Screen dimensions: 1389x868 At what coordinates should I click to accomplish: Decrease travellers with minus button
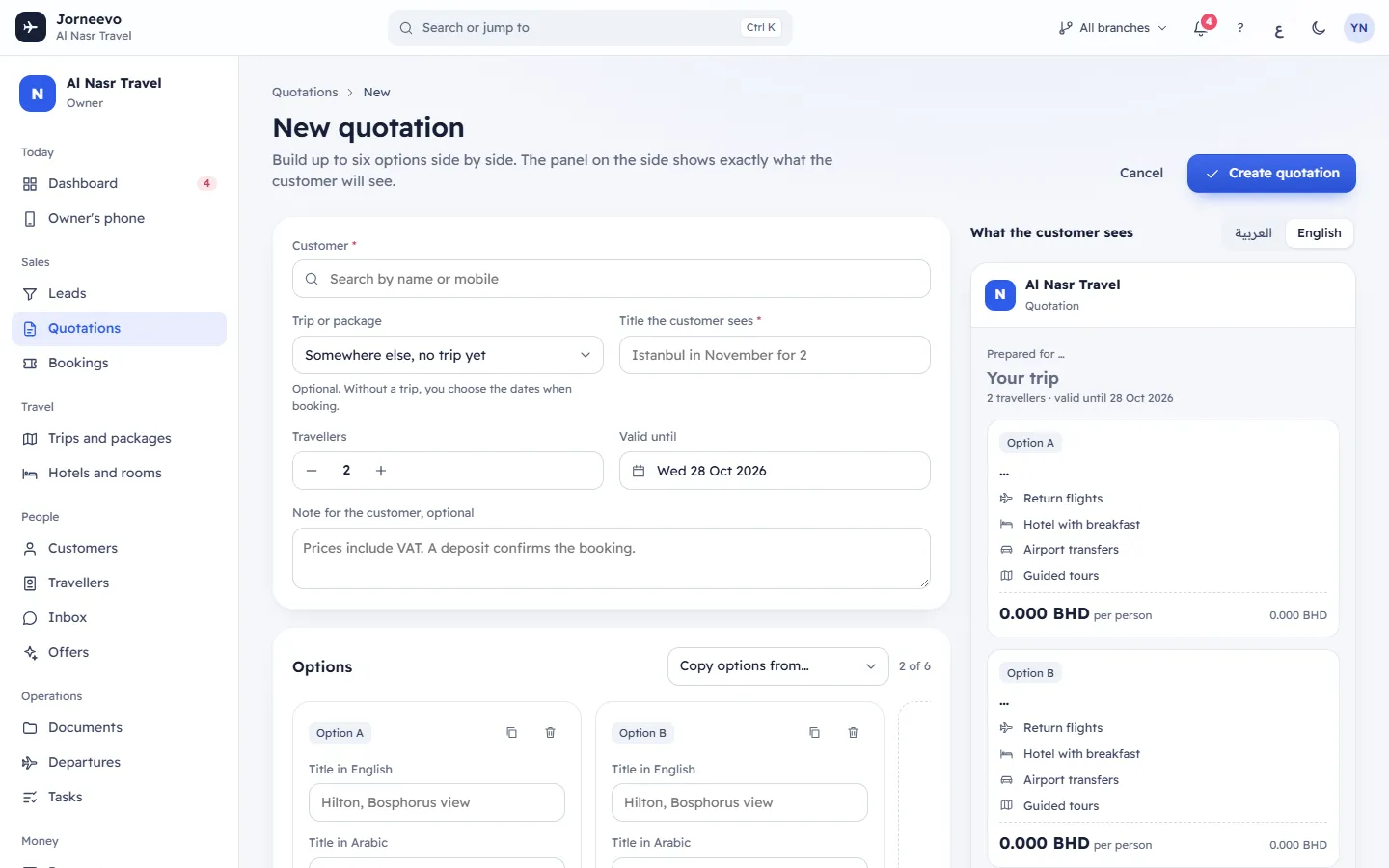point(312,471)
